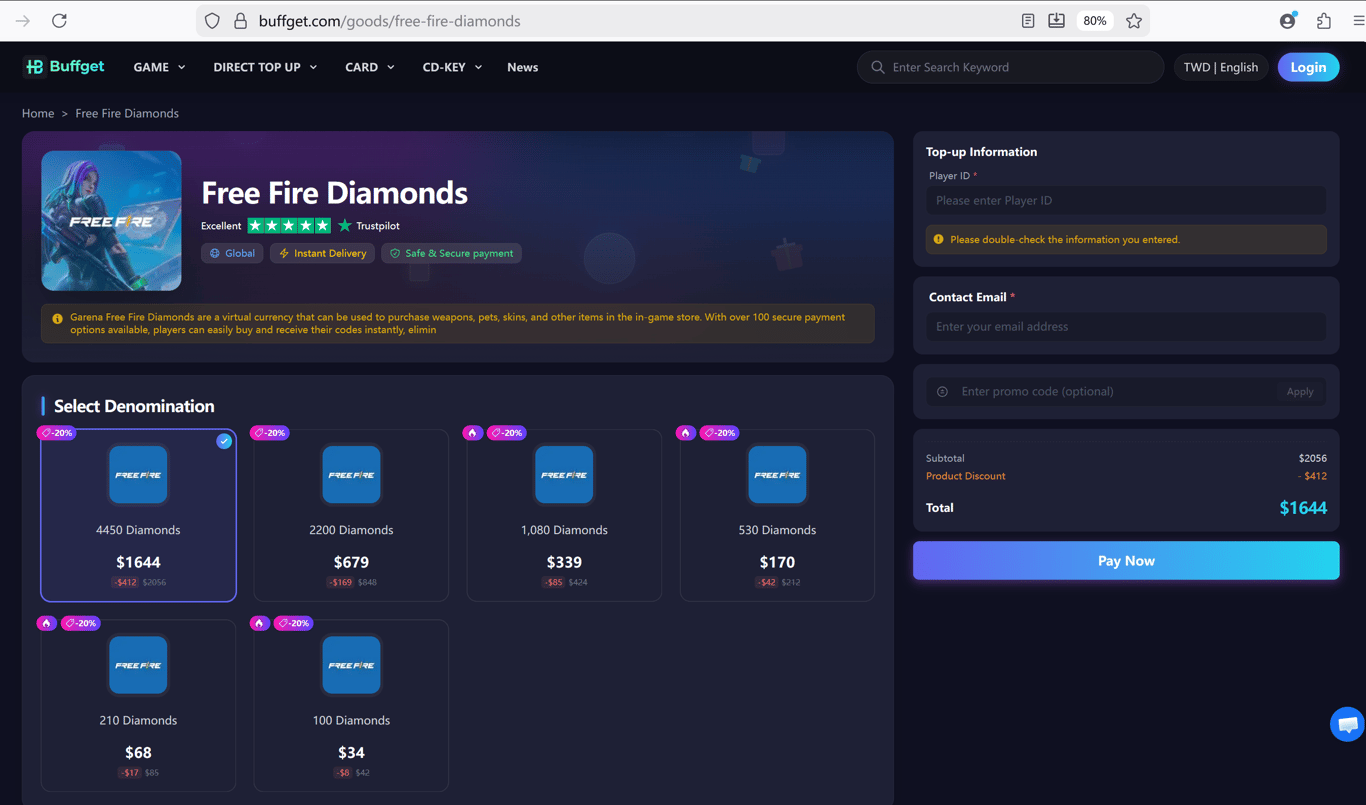Click the checkmark on the 4450 Diamonds card
This screenshot has height=805, width=1366.
(x=224, y=441)
